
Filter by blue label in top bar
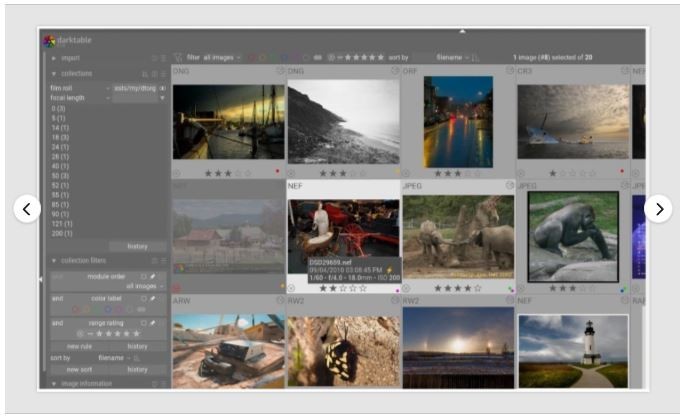(284, 57)
